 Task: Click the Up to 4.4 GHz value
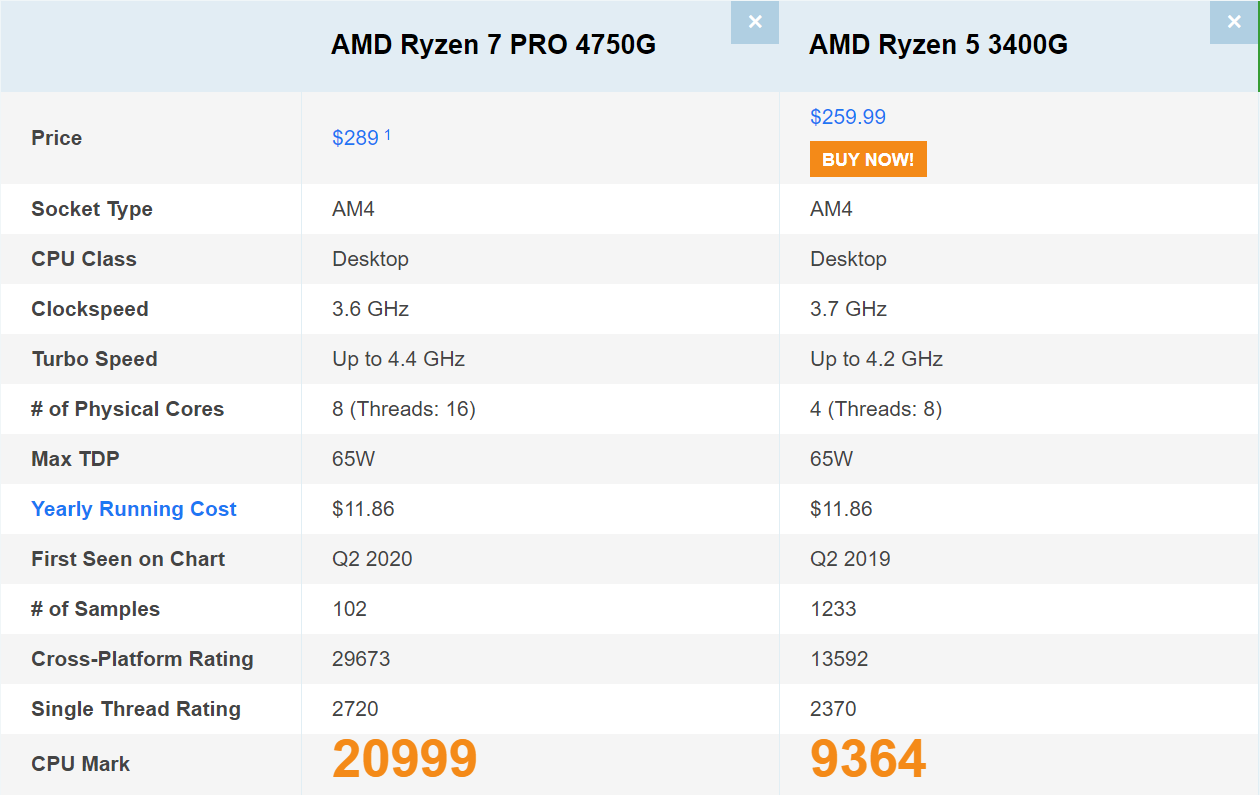pyautogui.click(x=399, y=359)
